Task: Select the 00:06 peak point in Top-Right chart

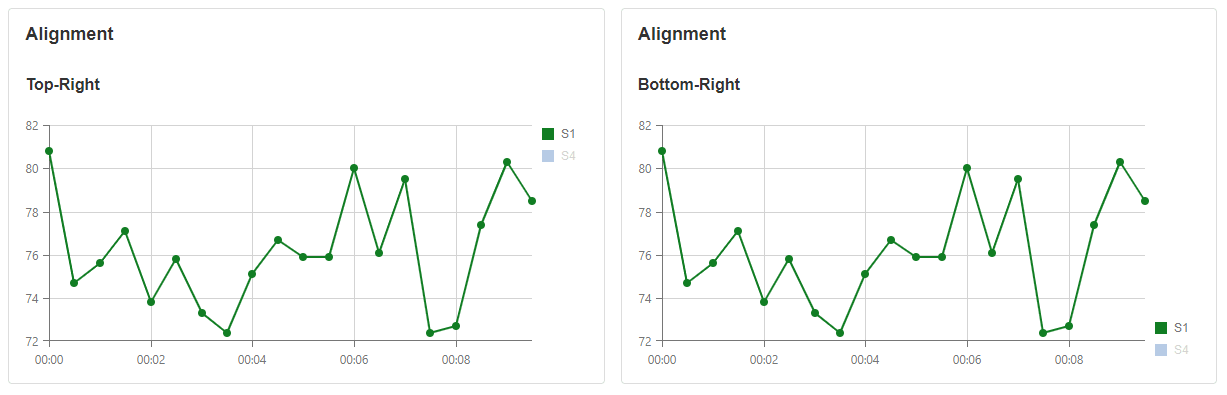Action: pyautogui.click(x=354, y=168)
